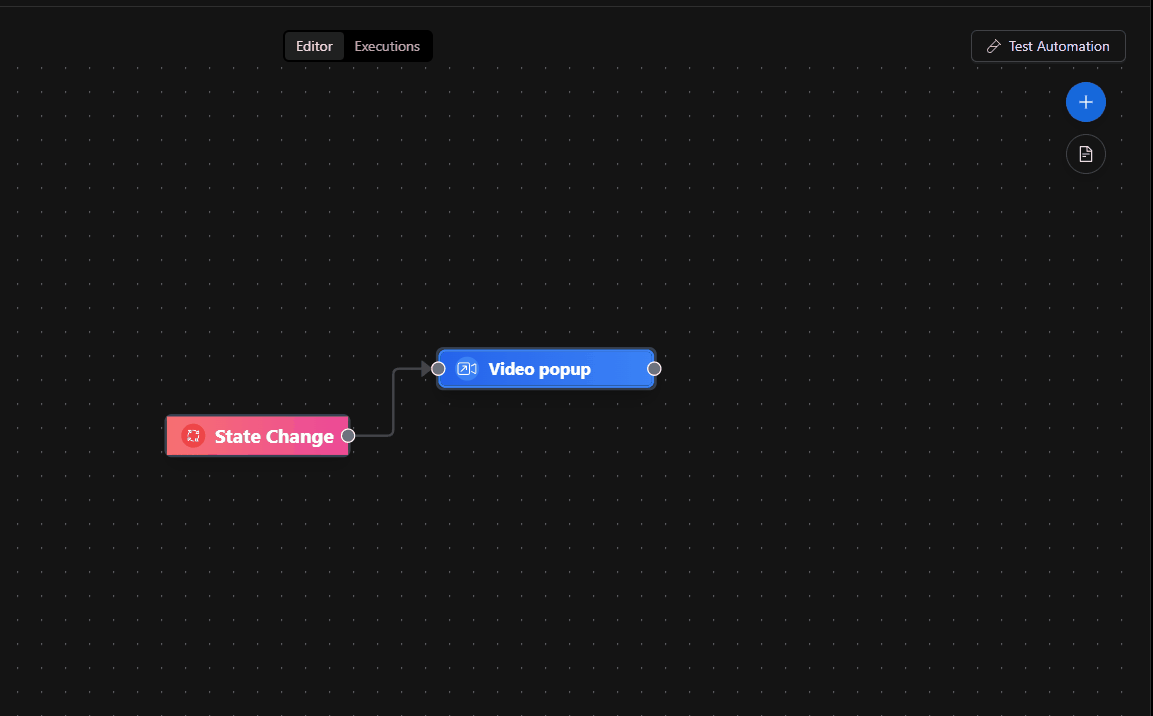This screenshot has height=716, width=1153.
Task: Click the video camera icon on Video popup
Action: 466,369
